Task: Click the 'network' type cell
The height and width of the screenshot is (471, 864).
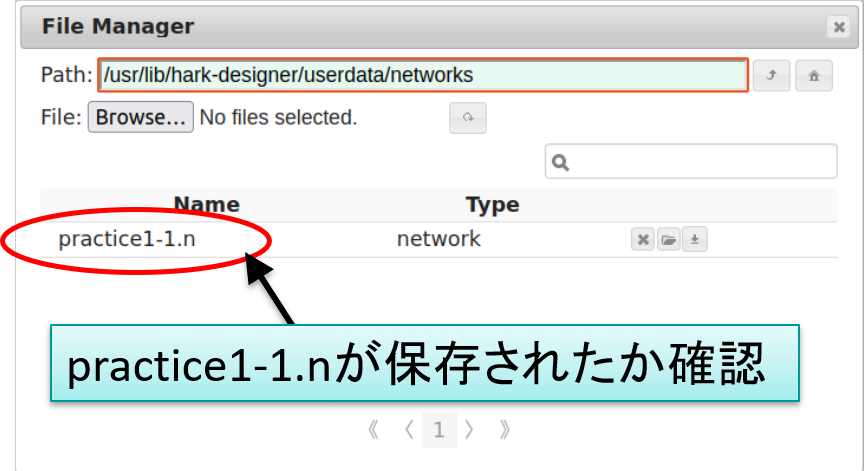Action: tap(439, 239)
